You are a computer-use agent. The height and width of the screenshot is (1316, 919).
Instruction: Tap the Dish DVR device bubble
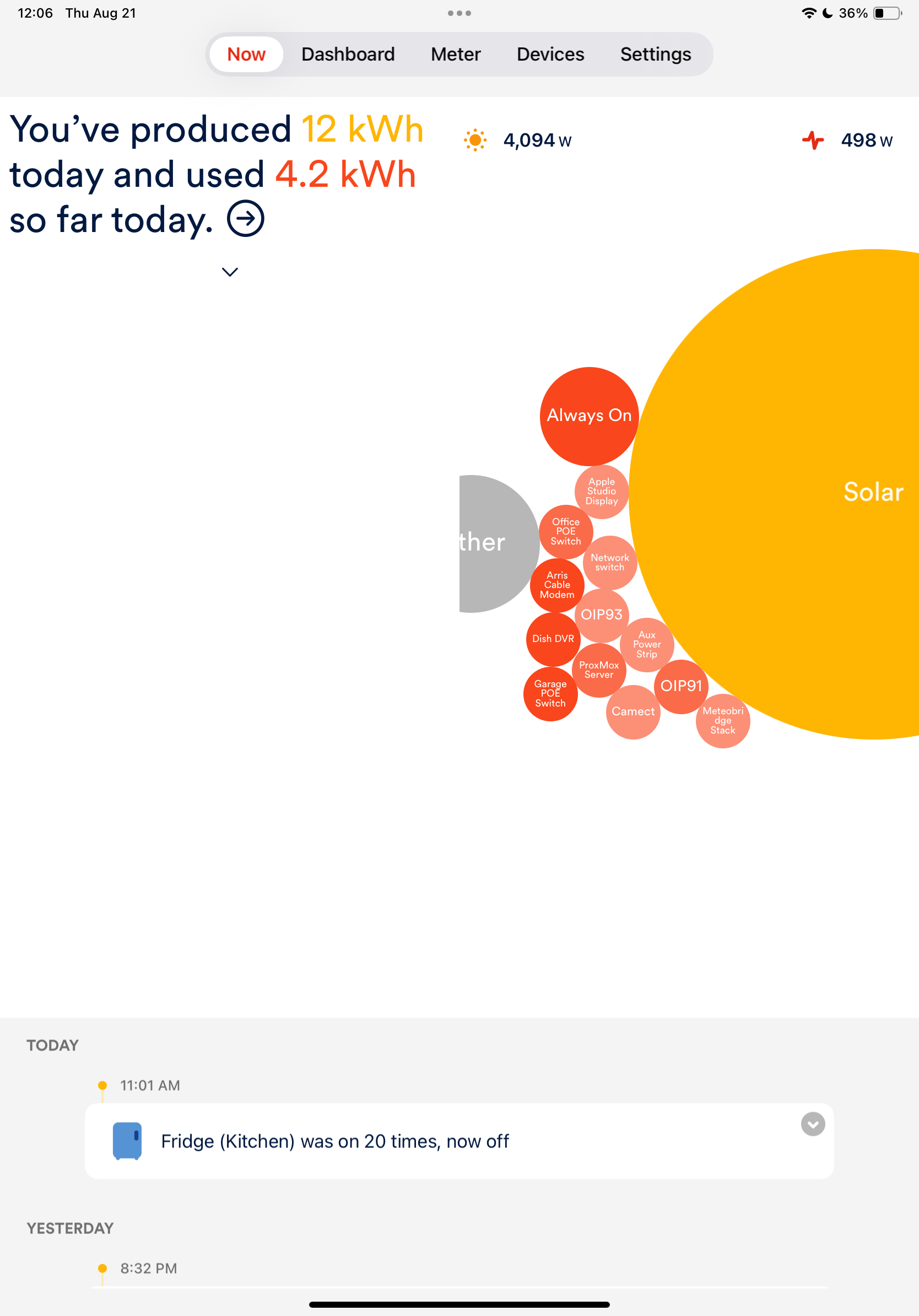tap(552, 639)
